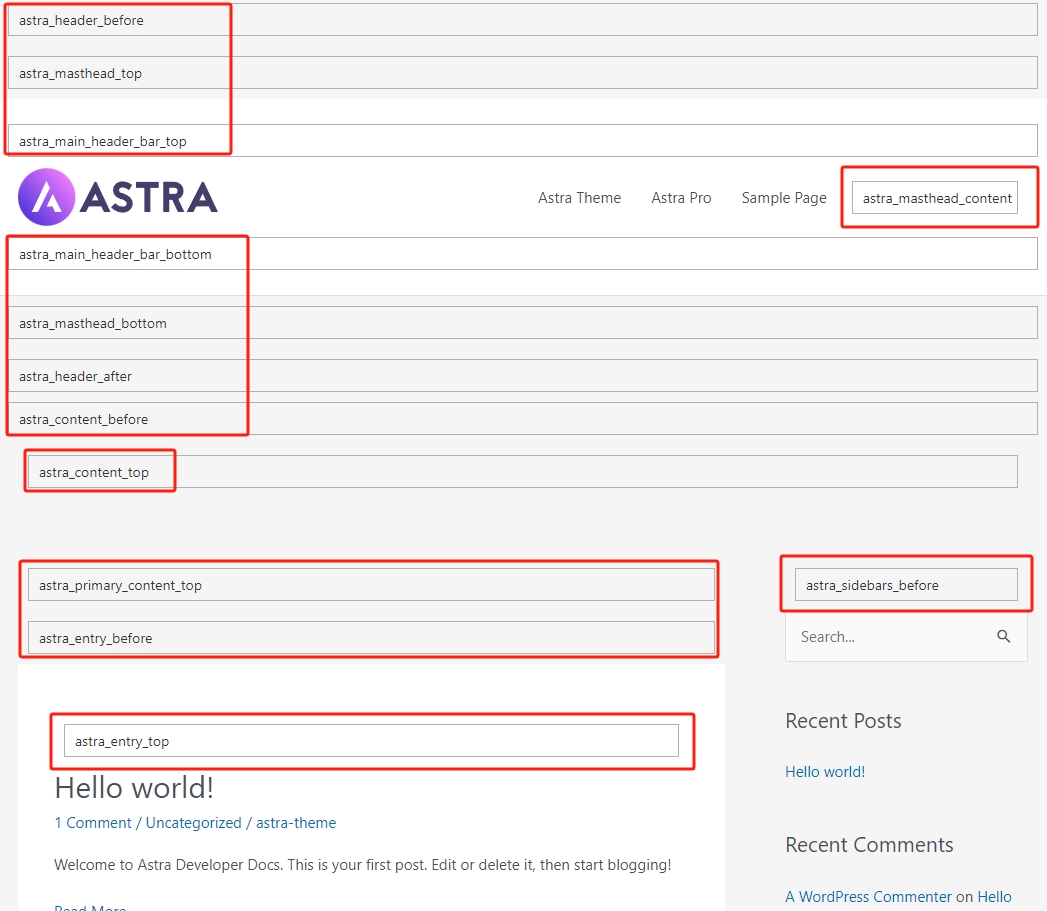Click the astra_primary_content_top hook label
Viewport: 1047px width, 911px height.
(x=120, y=586)
